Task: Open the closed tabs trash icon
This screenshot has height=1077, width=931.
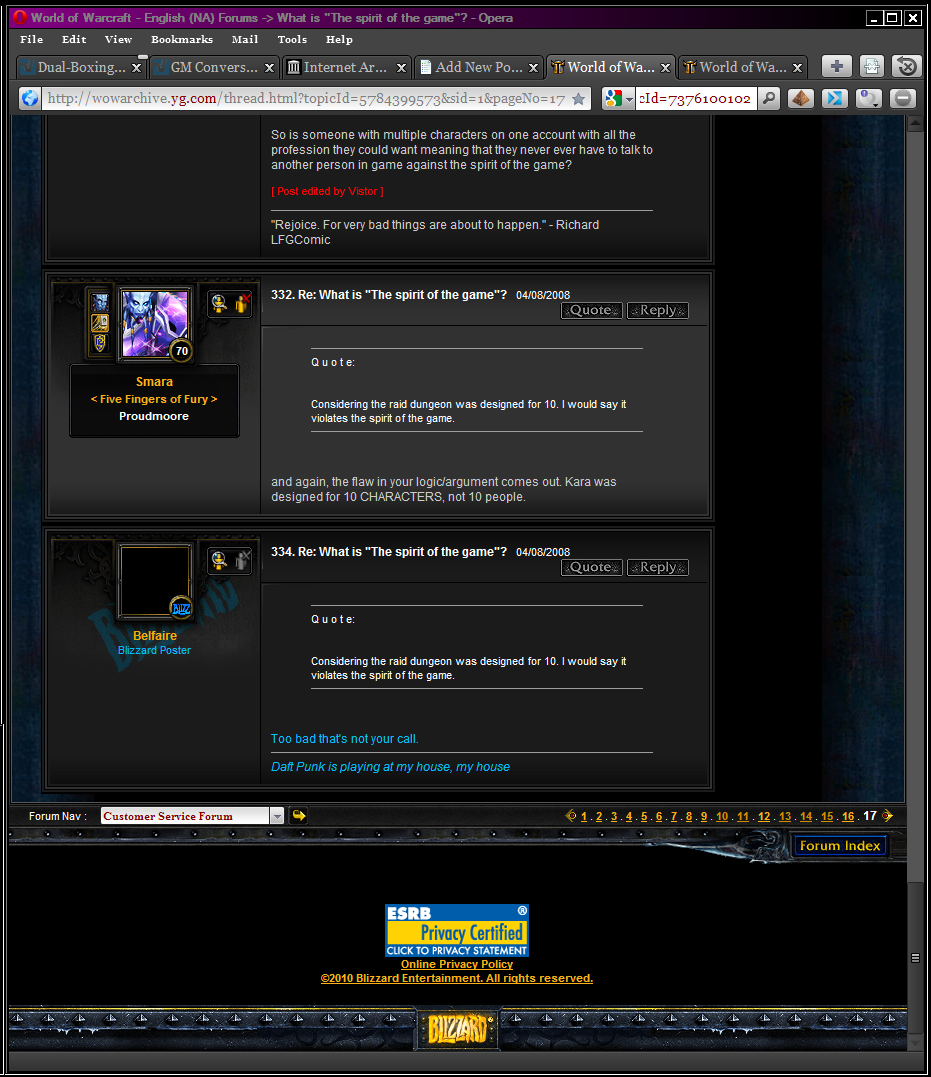Action: click(x=906, y=67)
